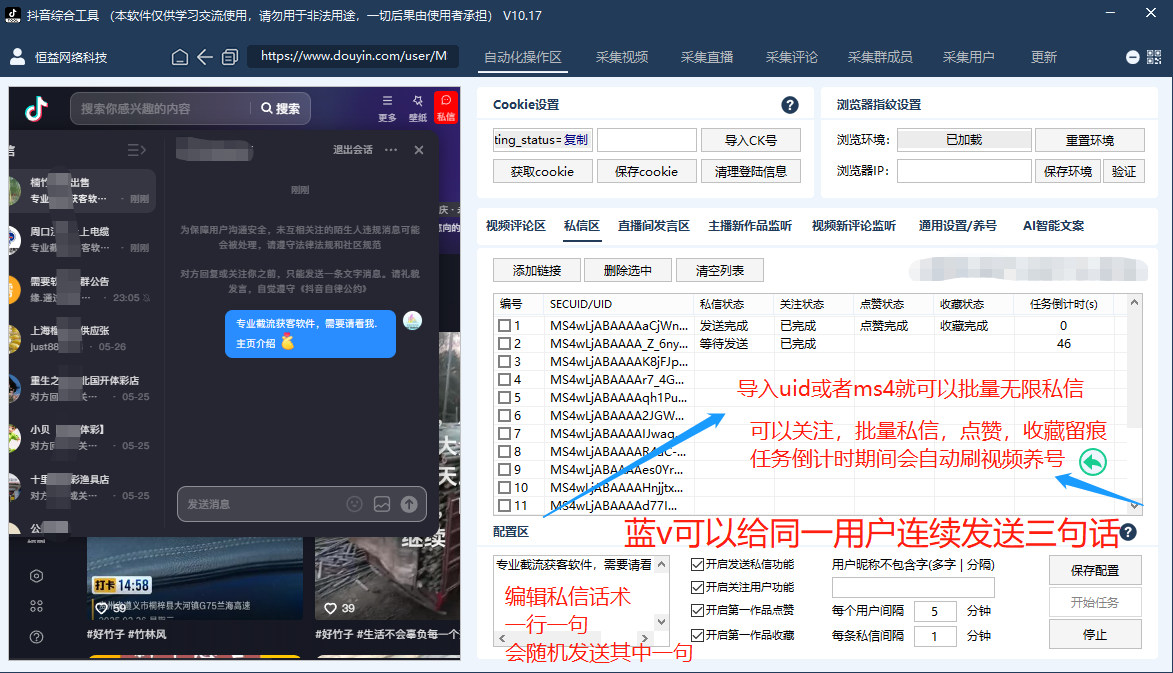The width and height of the screenshot is (1173, 673).
Task: Click the 搜索 magnifier search icon
Action: pyautogui.click(x=265, y=108)
